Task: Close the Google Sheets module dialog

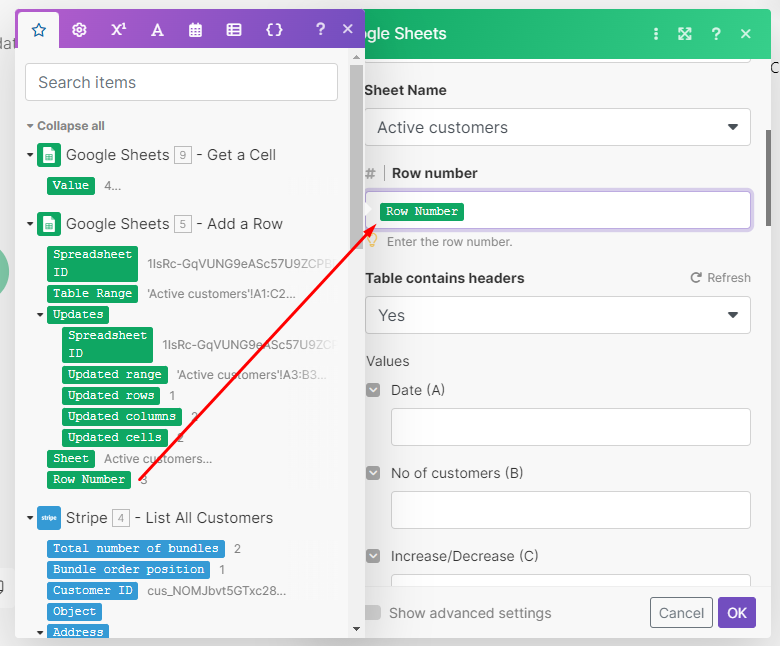Action: pos(745,34)
